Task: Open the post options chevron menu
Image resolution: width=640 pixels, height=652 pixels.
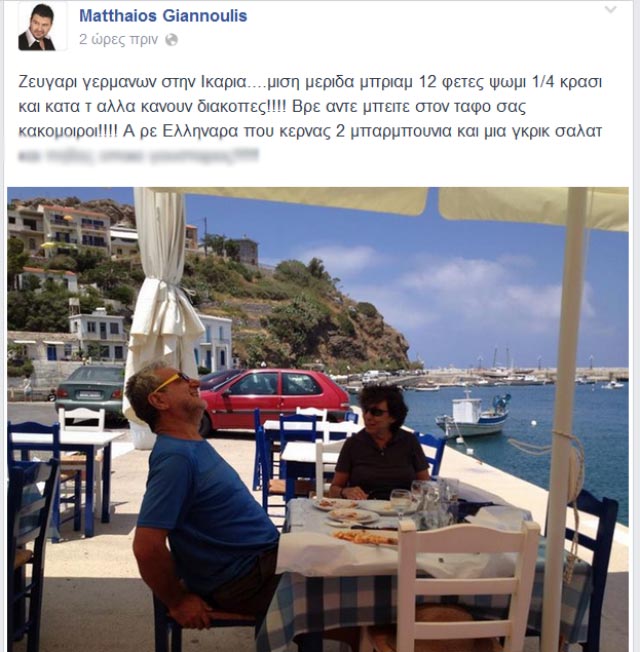Action: coord(610,9)
